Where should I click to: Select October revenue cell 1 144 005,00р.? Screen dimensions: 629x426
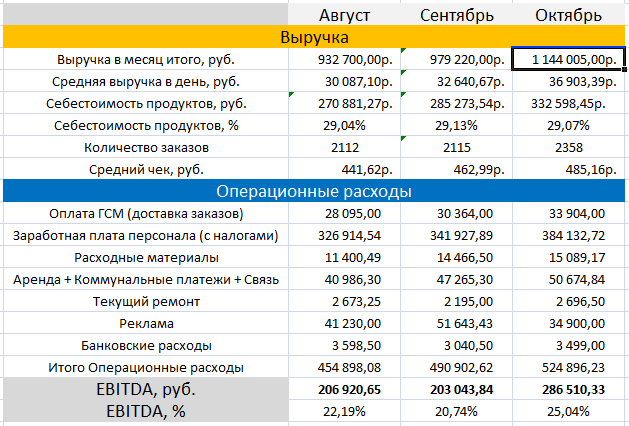pyautogui.click(x=568, y=59)
